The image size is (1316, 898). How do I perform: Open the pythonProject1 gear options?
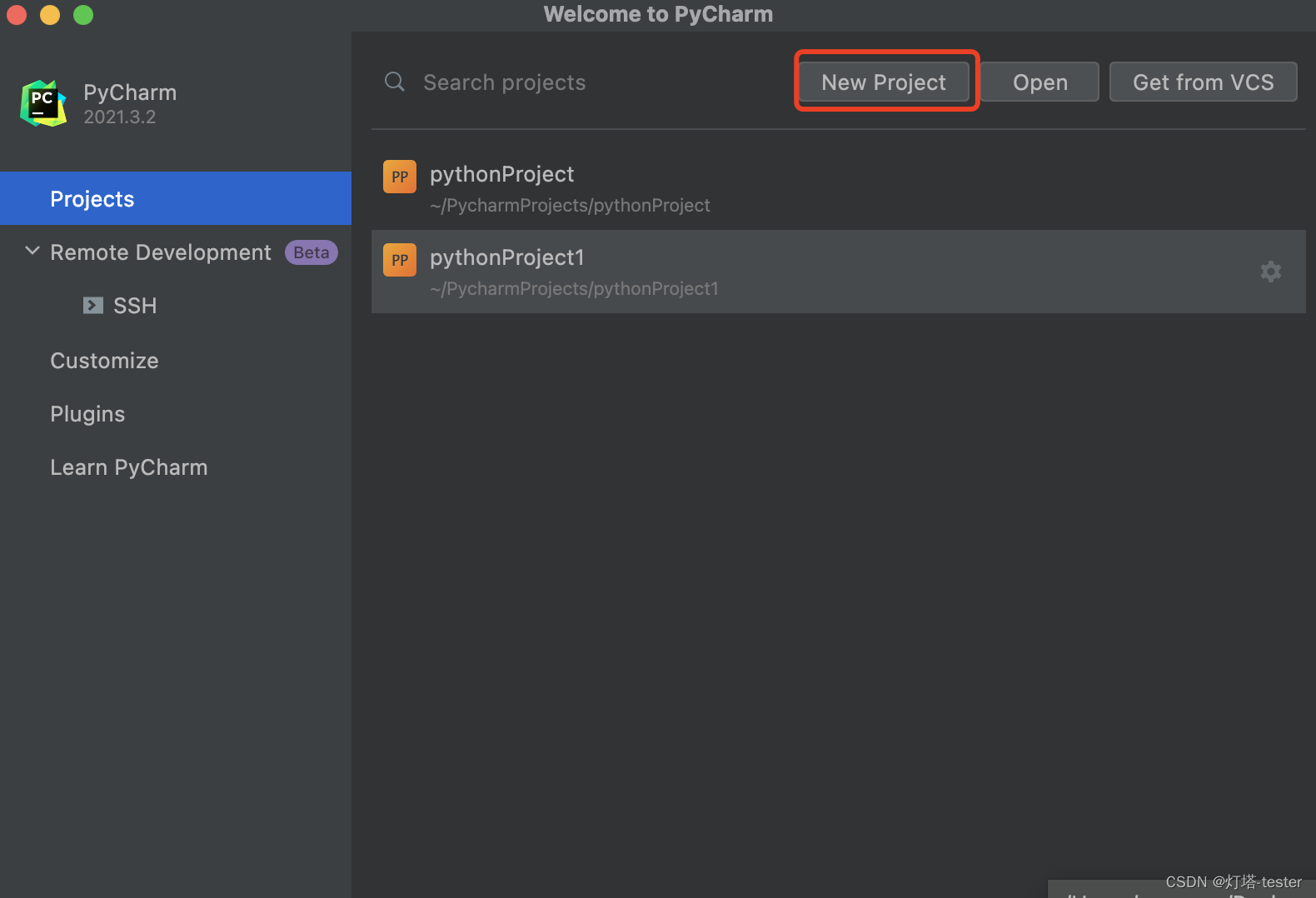[1270, 272]
